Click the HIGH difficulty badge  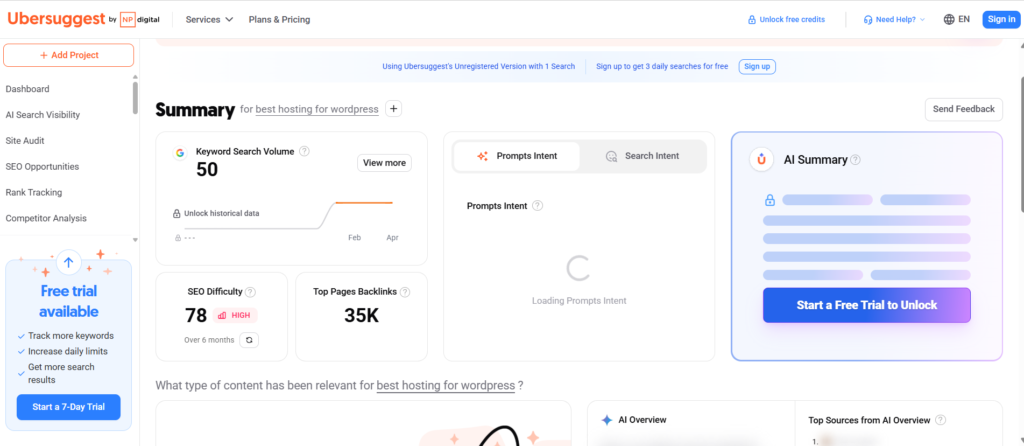235,315
